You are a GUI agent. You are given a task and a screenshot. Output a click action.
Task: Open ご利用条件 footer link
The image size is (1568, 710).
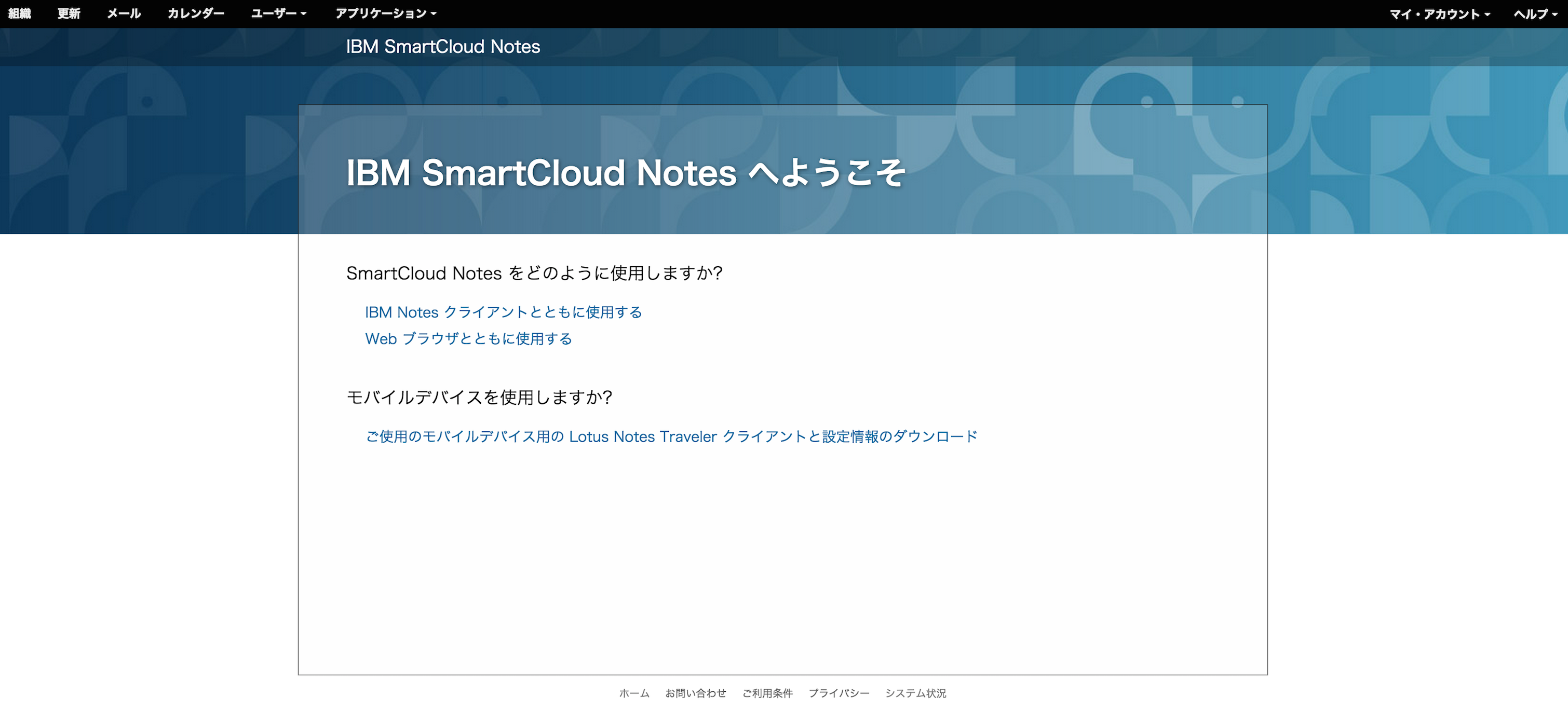tap(767, 693)
